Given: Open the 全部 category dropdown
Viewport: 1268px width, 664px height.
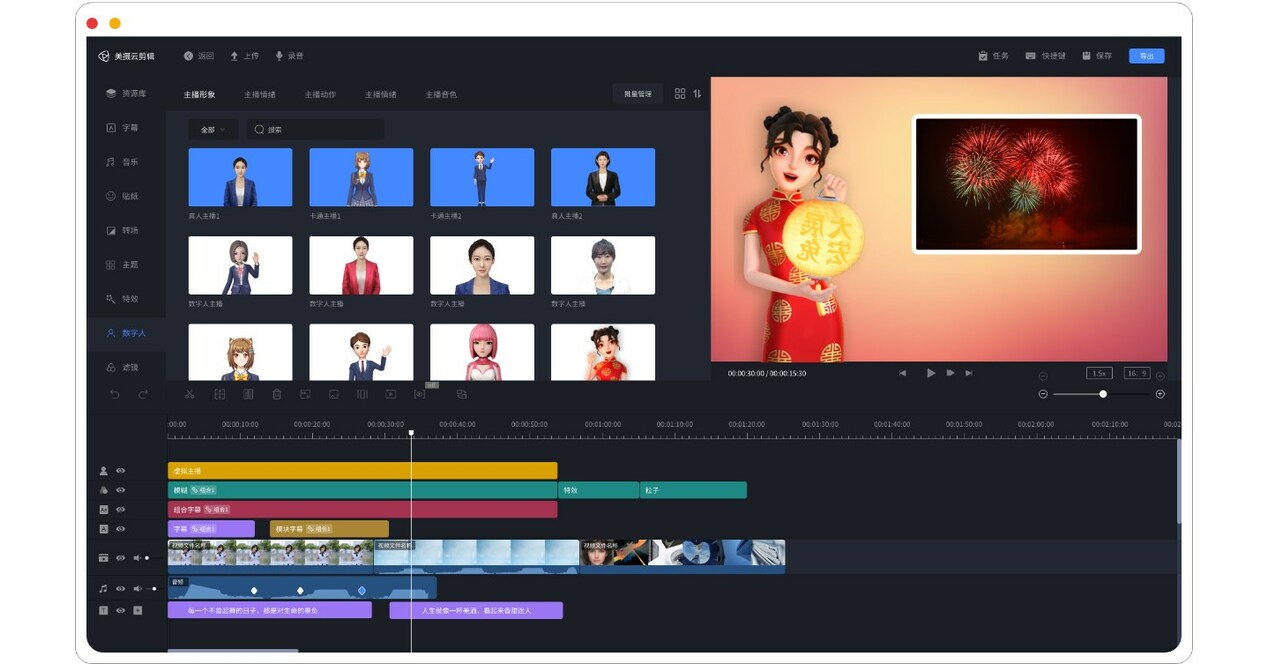Looking at the screenshot, I should click(210, 129).
